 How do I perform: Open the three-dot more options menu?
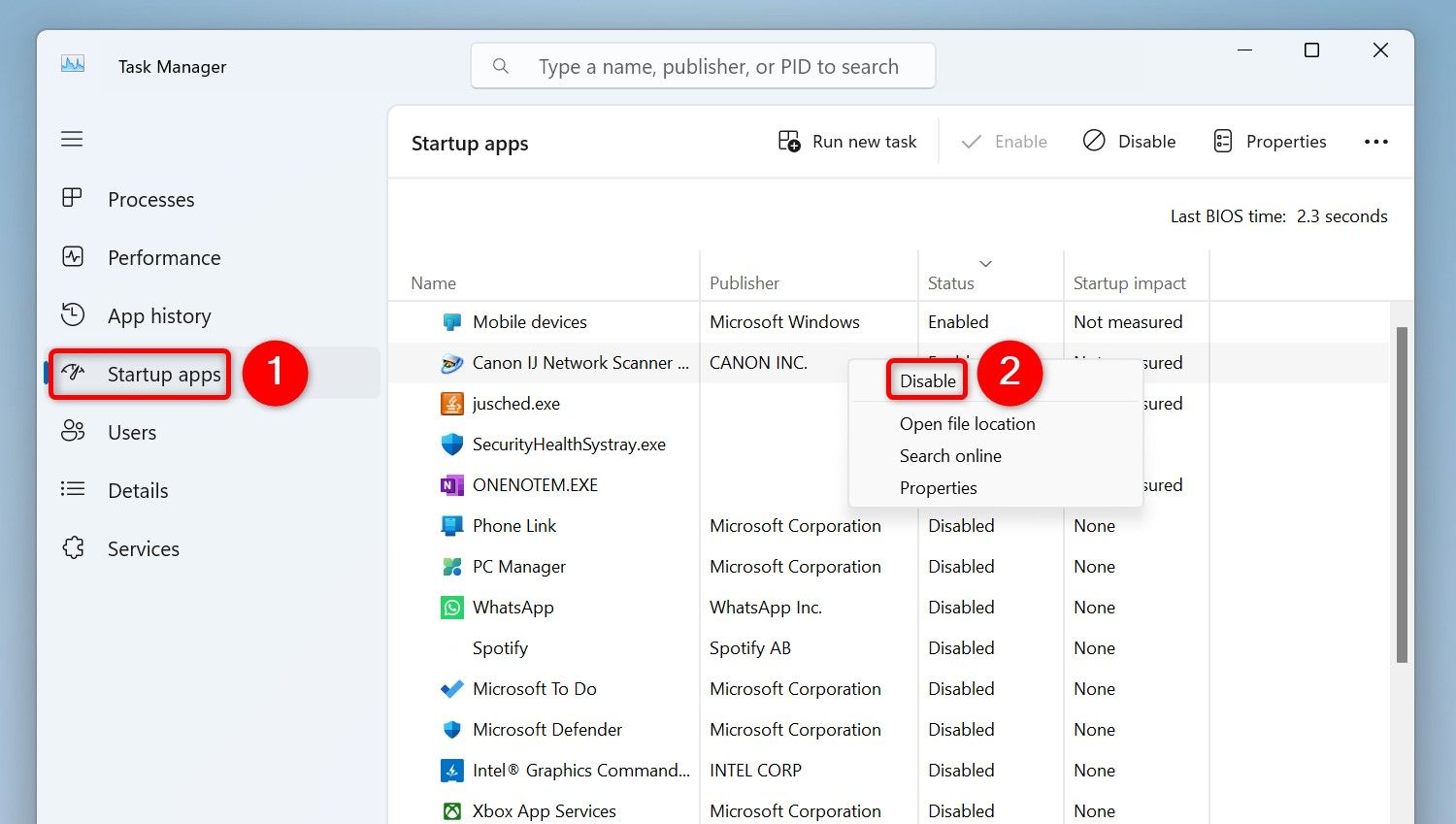point(1376,142)
